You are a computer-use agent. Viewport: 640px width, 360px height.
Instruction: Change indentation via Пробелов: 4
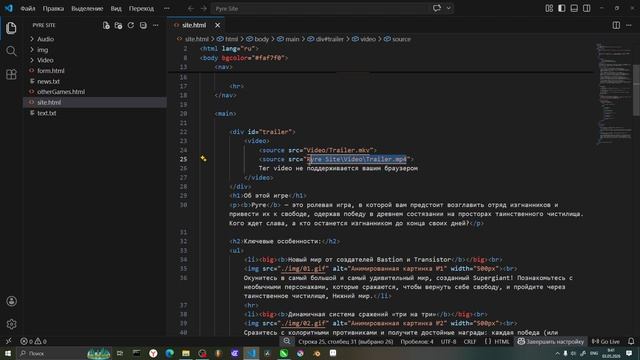[417, 341]
